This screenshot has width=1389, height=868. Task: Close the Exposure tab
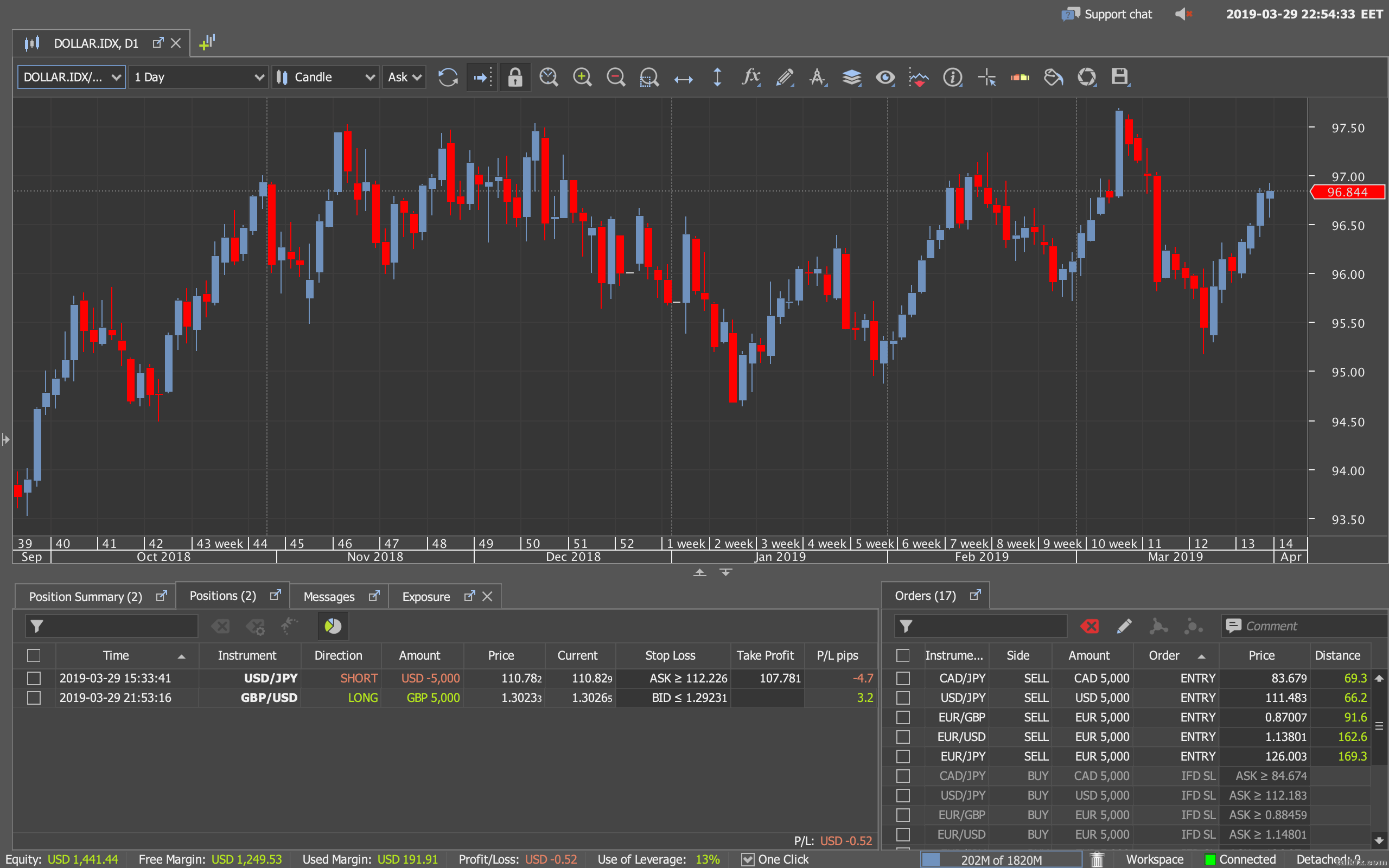click(x=487, y=596)
